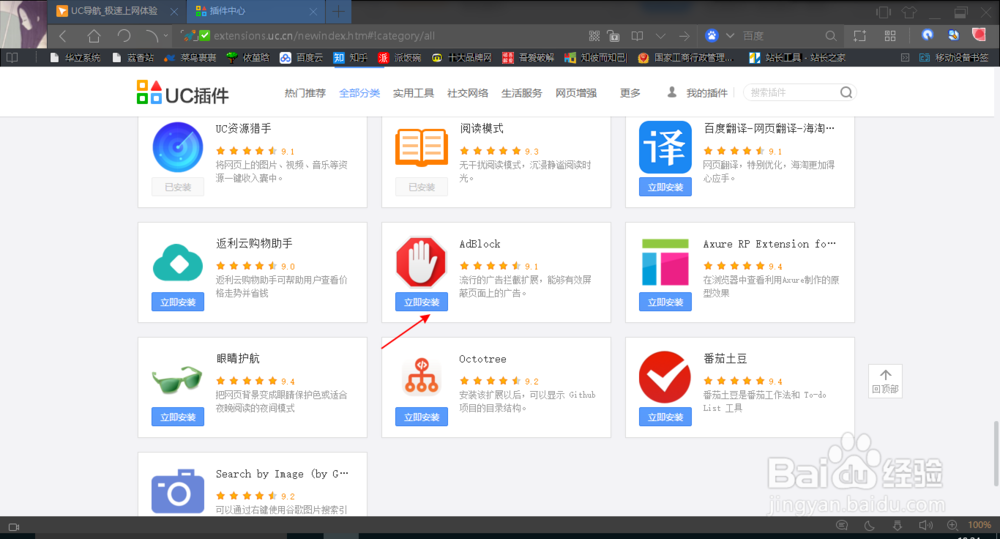This screenshot has width=1000, height=539.
Task: Toggle sound speaker icon in status bar
Action: 925,526
